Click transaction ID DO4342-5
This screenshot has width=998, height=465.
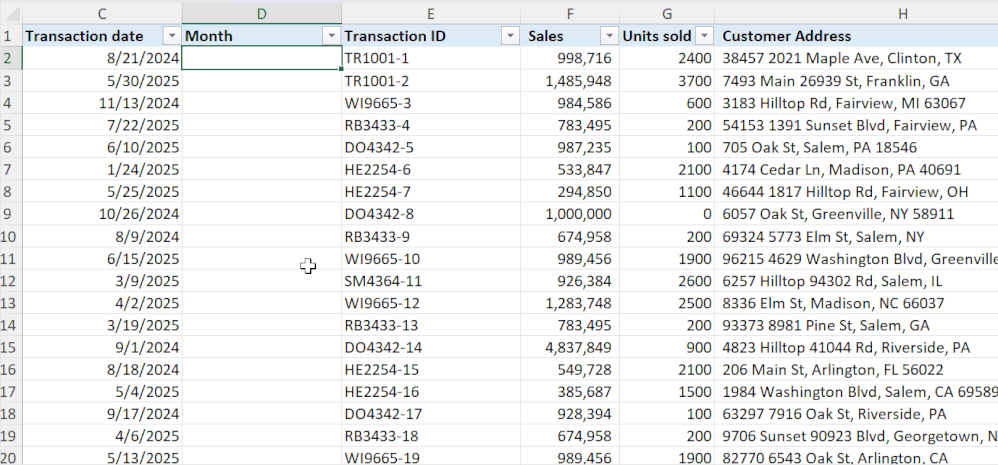[431, 148]
